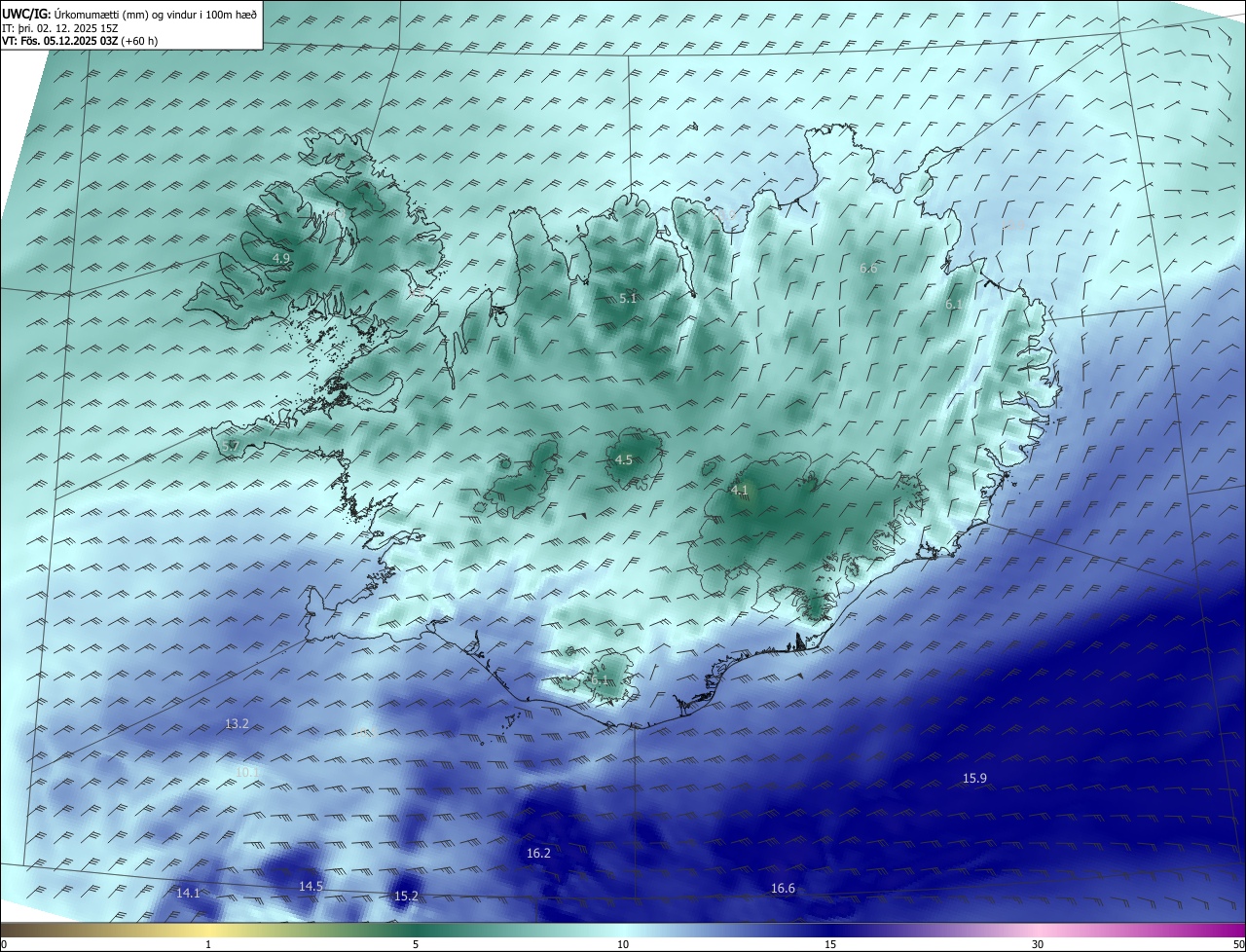Click the 4.1 value on the map

click(x=740, y=490)
